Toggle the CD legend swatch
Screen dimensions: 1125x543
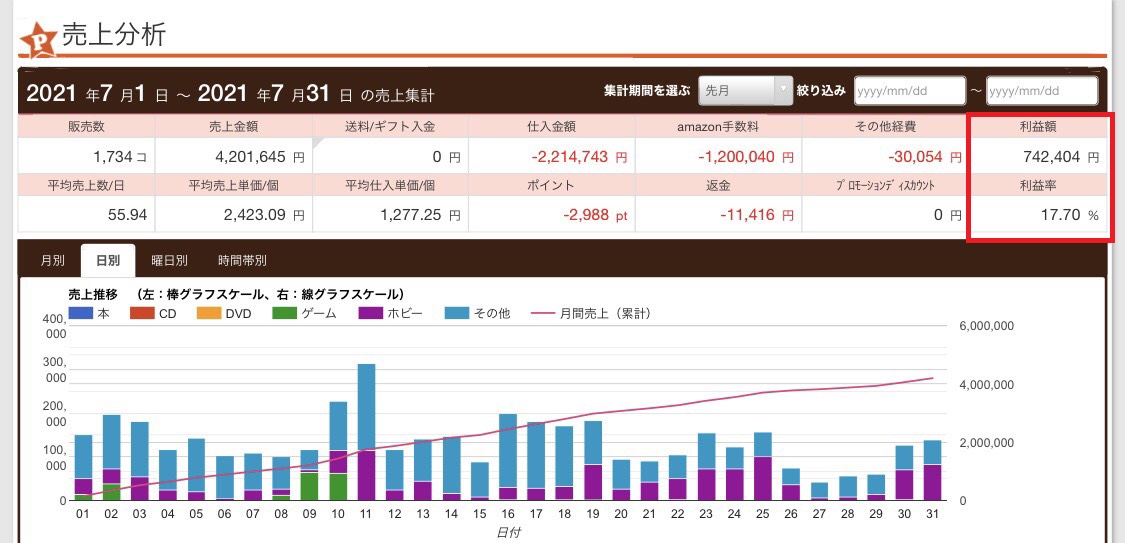pos(142,313)
